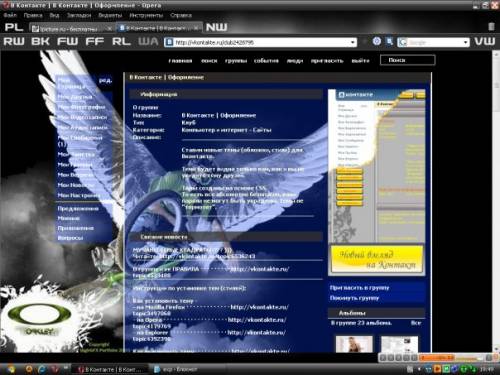Reload the page with RL button
500x375 pixels.
click(121, 42)
